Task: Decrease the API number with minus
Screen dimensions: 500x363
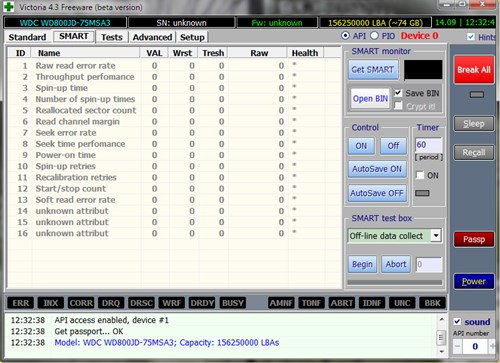Action: [457, 347]
